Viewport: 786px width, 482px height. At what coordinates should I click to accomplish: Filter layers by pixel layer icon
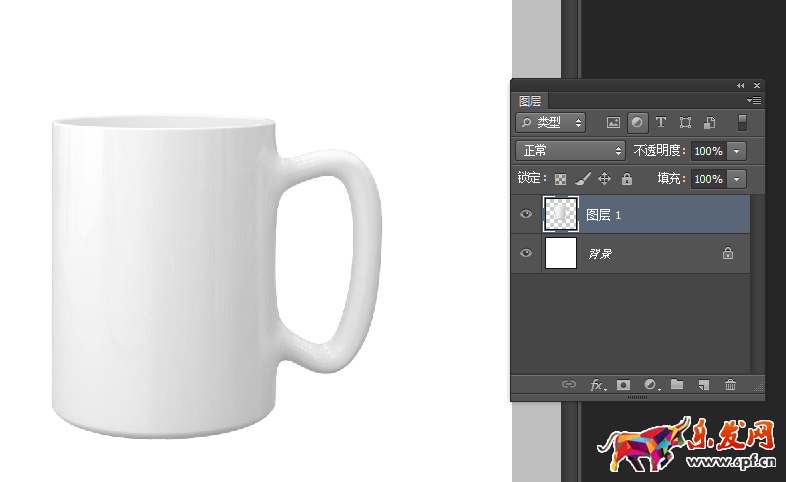(614, 123)
